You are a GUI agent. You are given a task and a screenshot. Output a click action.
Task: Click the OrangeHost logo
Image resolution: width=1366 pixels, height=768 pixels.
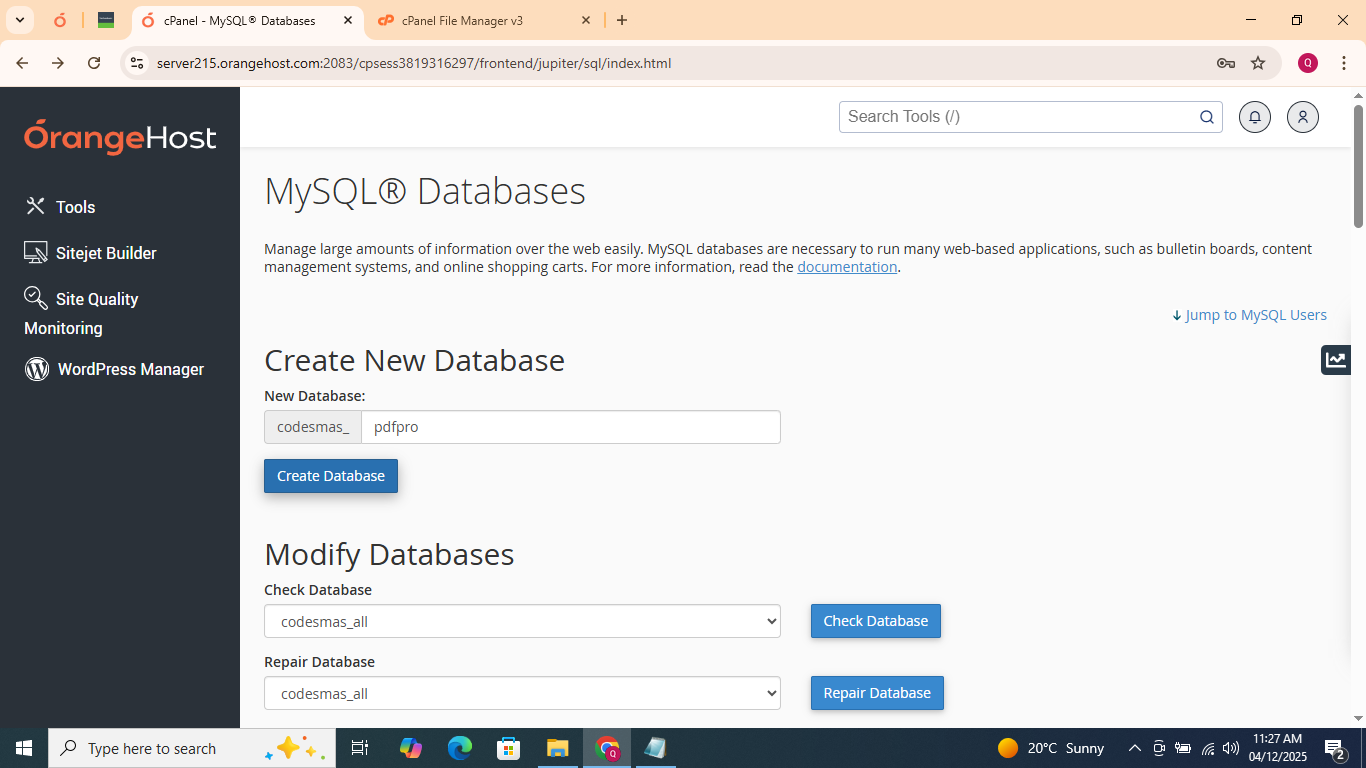coord(120,138)
